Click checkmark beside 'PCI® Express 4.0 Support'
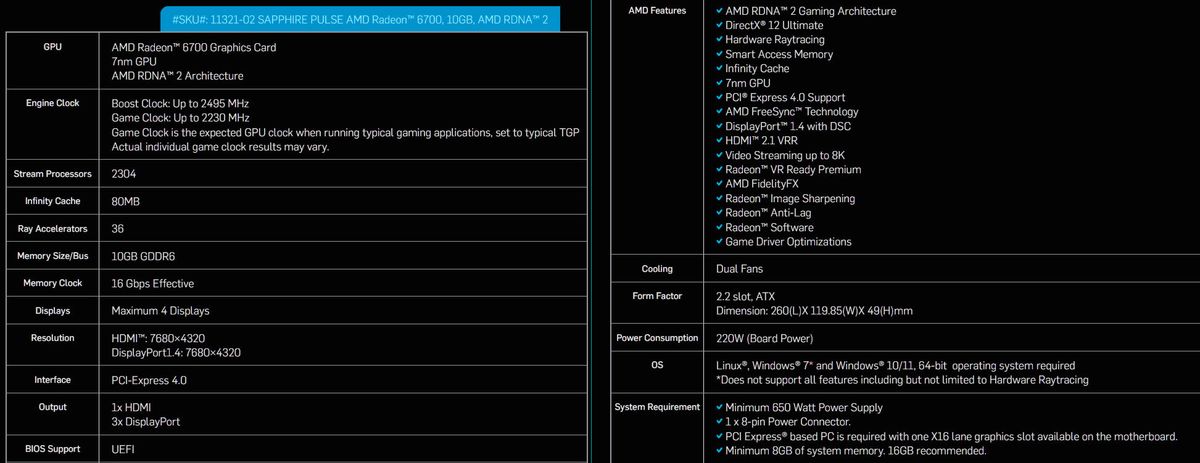The image size is (1200, 463). point(720,97)
